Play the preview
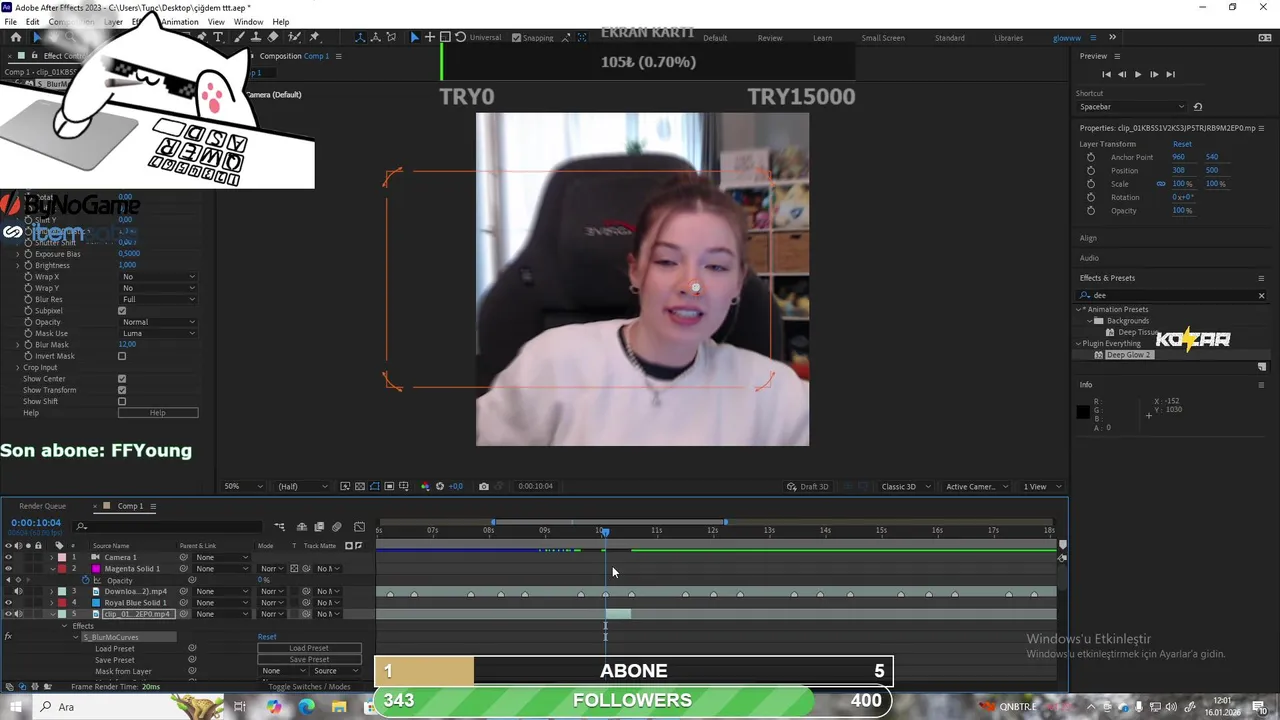The height and width of the screenshot is (720, 1280). click(1138, 74)
